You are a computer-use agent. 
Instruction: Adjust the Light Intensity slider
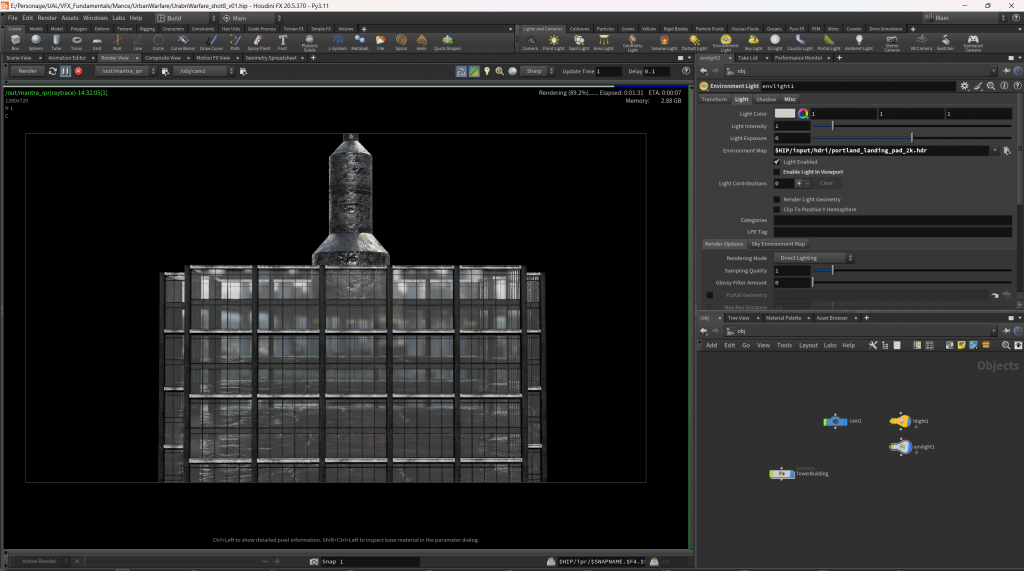tap(912, 126)
